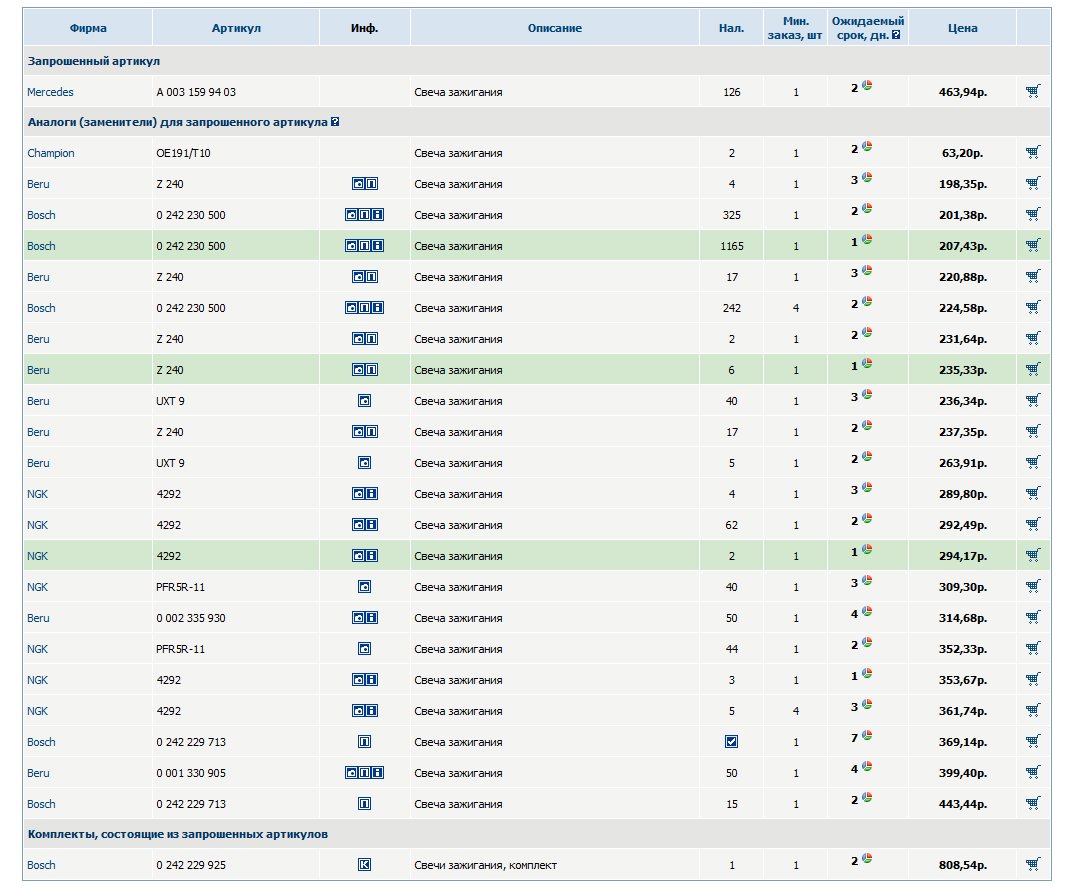Open NGK link in 289,80р. row
This screenshot has height=887, width=1071.
click(38, 494)
